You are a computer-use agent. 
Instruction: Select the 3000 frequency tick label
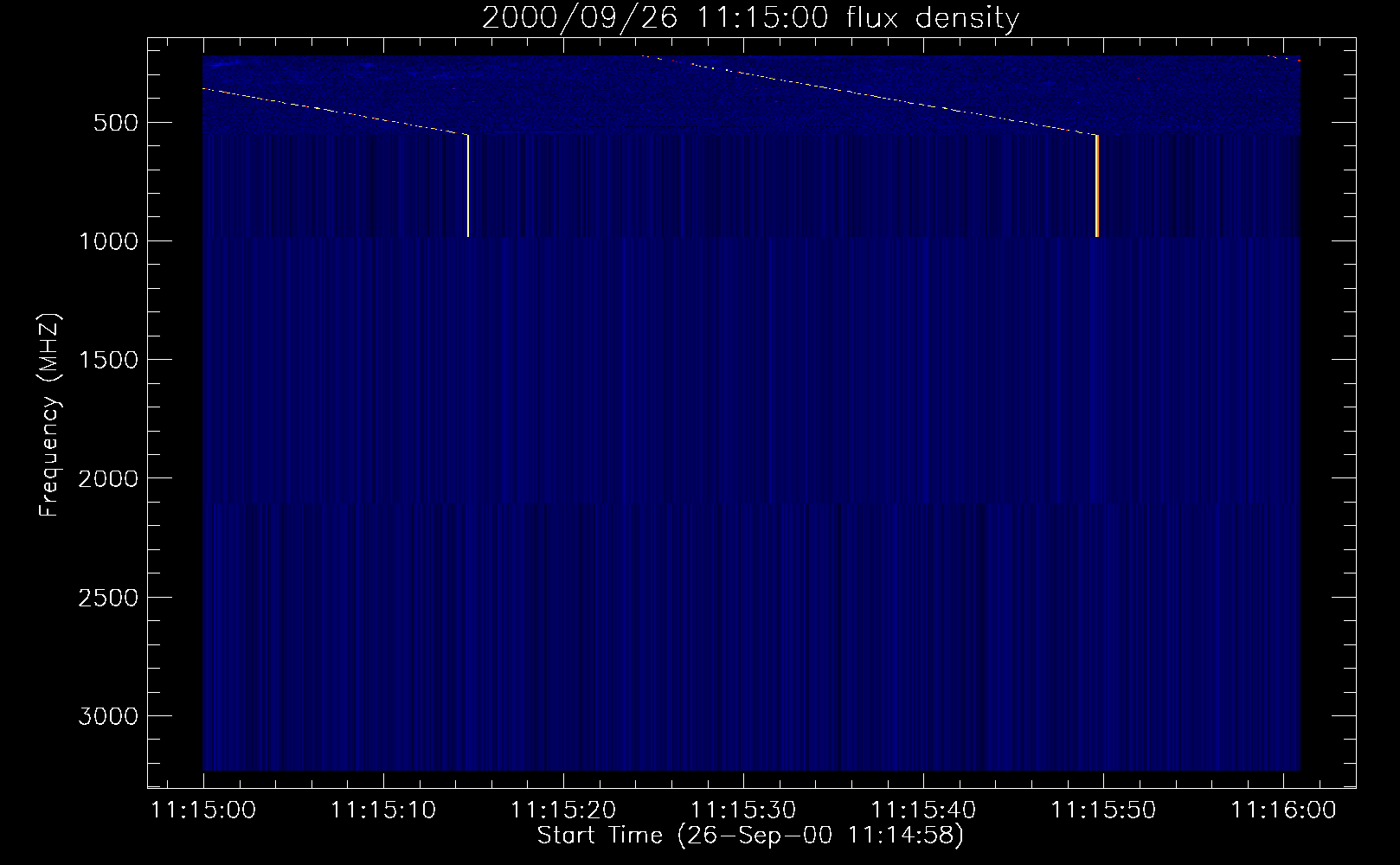click(108, 716)
